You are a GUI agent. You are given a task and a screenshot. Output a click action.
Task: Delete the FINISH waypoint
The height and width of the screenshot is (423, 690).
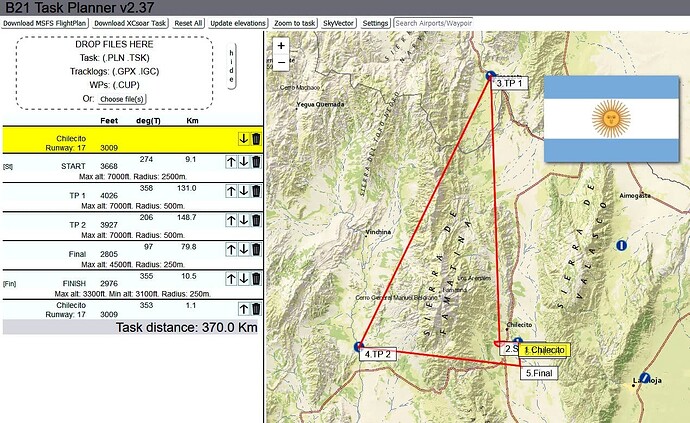click(x=256, y=279)
